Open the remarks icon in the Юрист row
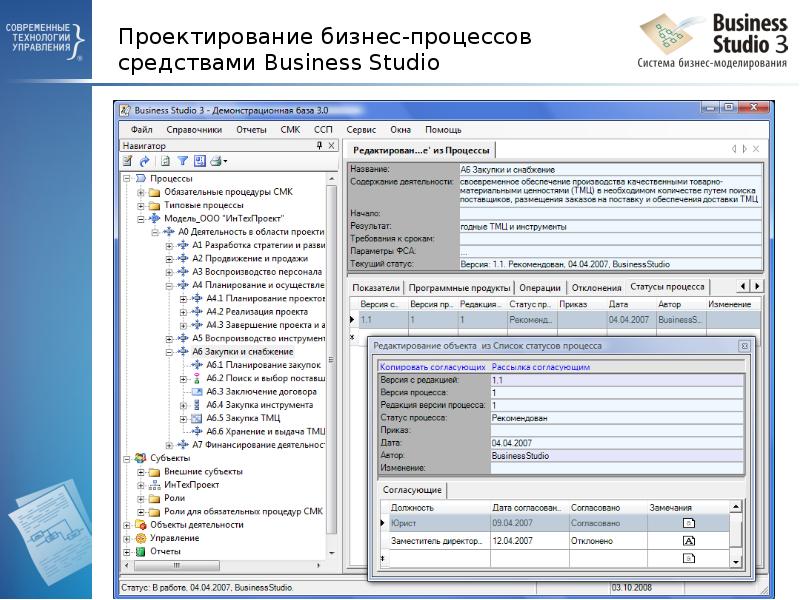The width and height of the screenshot is (800, 600). pyautogui.click(x=688, y=523)
